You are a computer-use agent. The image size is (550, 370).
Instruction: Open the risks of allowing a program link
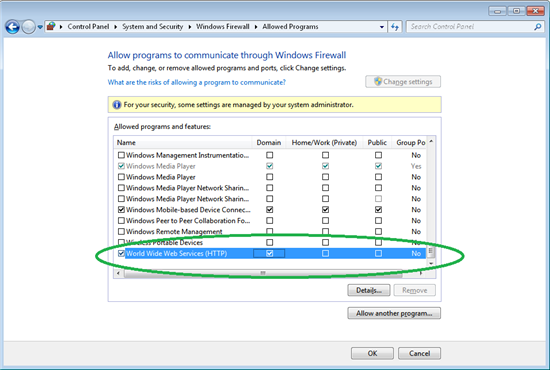[196, 82]
